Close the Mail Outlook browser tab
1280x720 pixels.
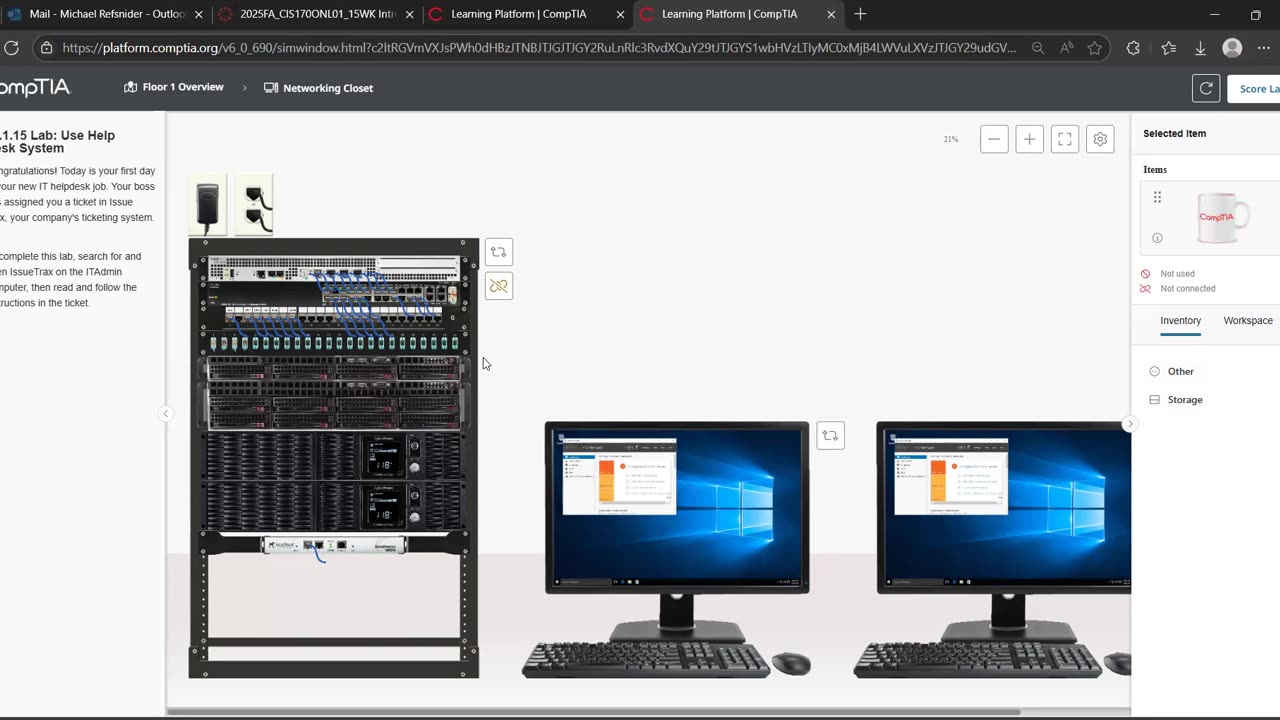pyautogui.click(x=198, y=14)
